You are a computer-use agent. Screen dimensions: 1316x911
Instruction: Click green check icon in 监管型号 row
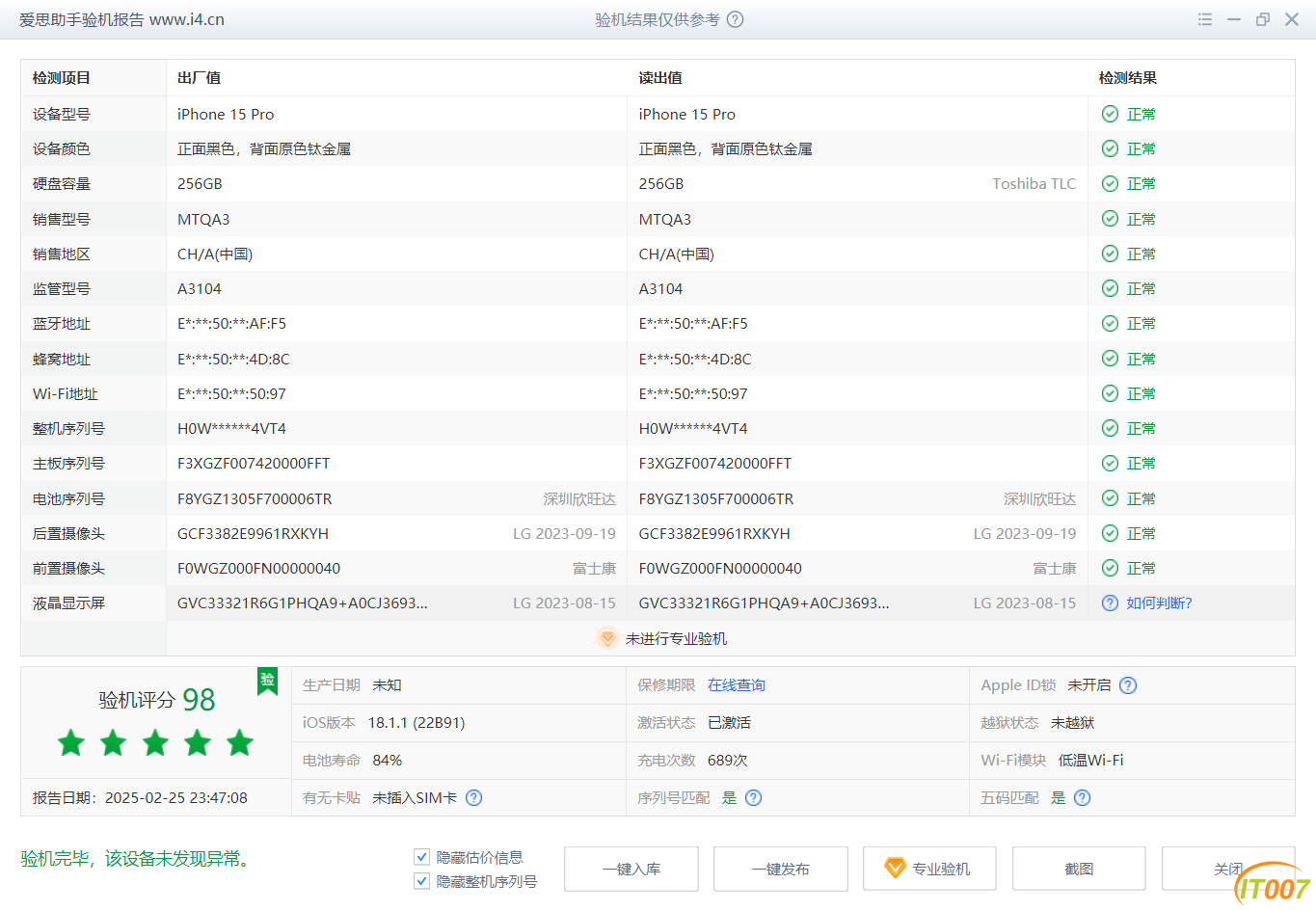(1110, 288)
